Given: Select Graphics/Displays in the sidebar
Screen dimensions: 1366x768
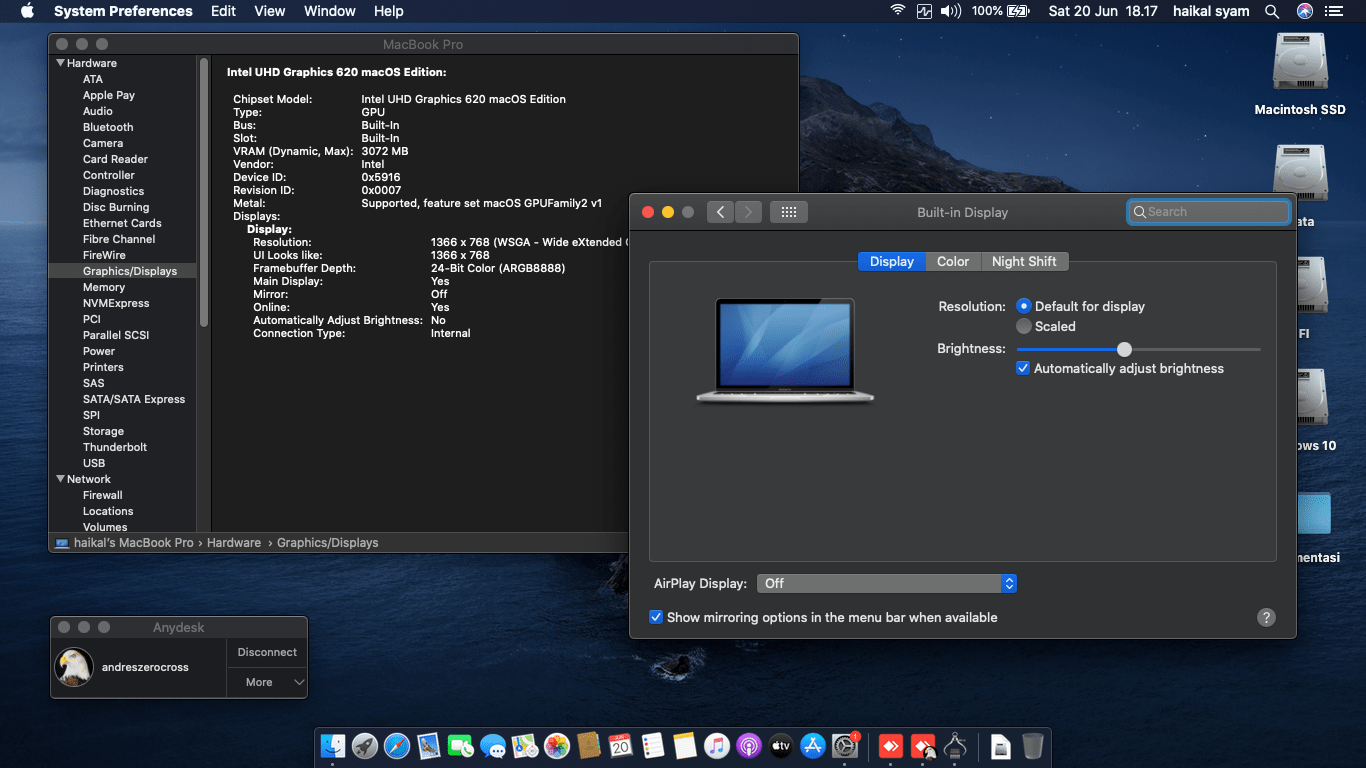Looking at the screenshot, I should click(130, 271).
